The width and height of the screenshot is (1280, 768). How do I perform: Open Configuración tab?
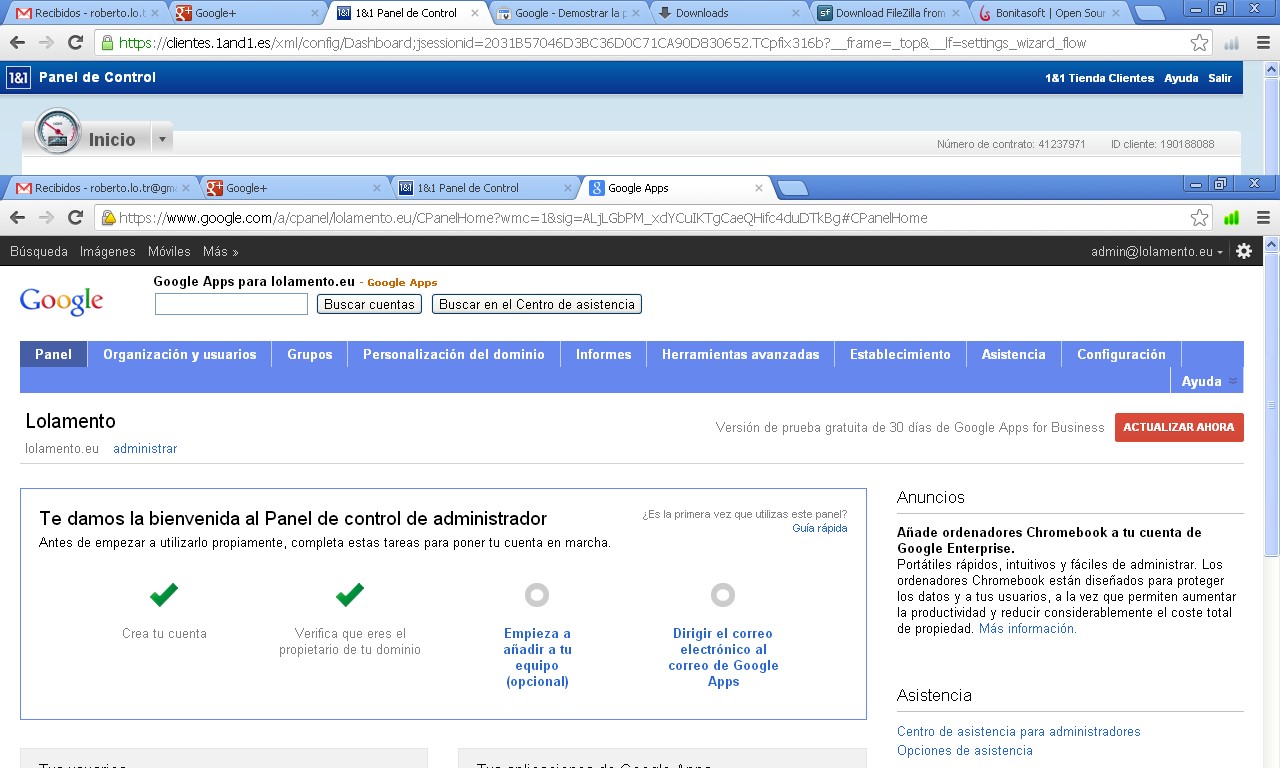coord(1121,354)
